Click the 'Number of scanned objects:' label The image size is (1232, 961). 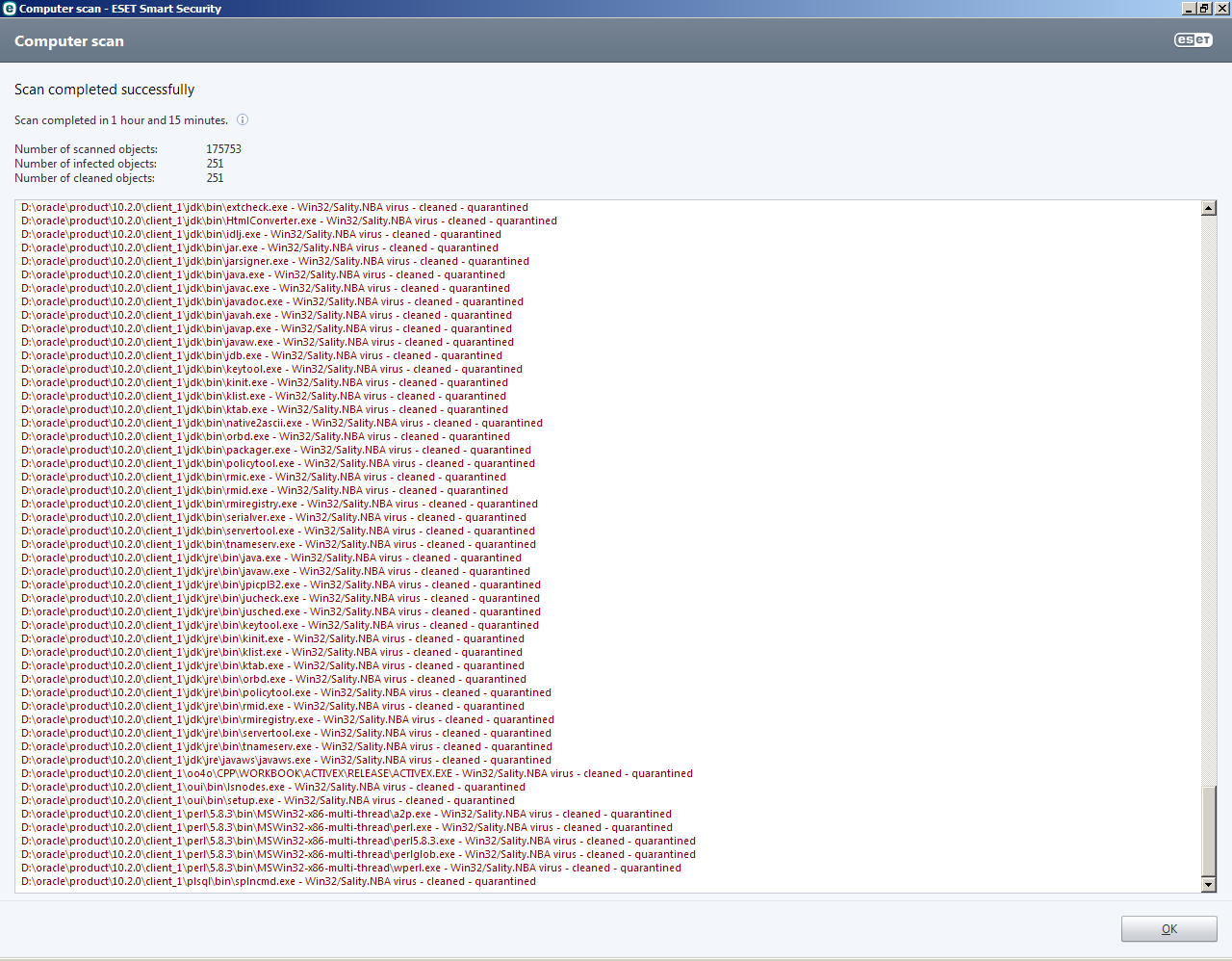[86, 149]
